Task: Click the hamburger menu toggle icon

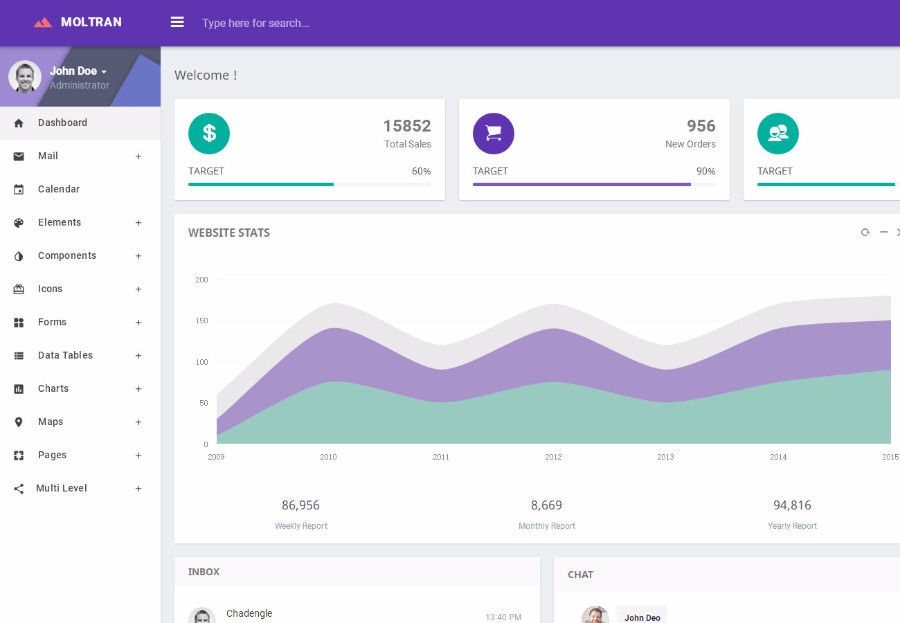Action: click(177, 22)
